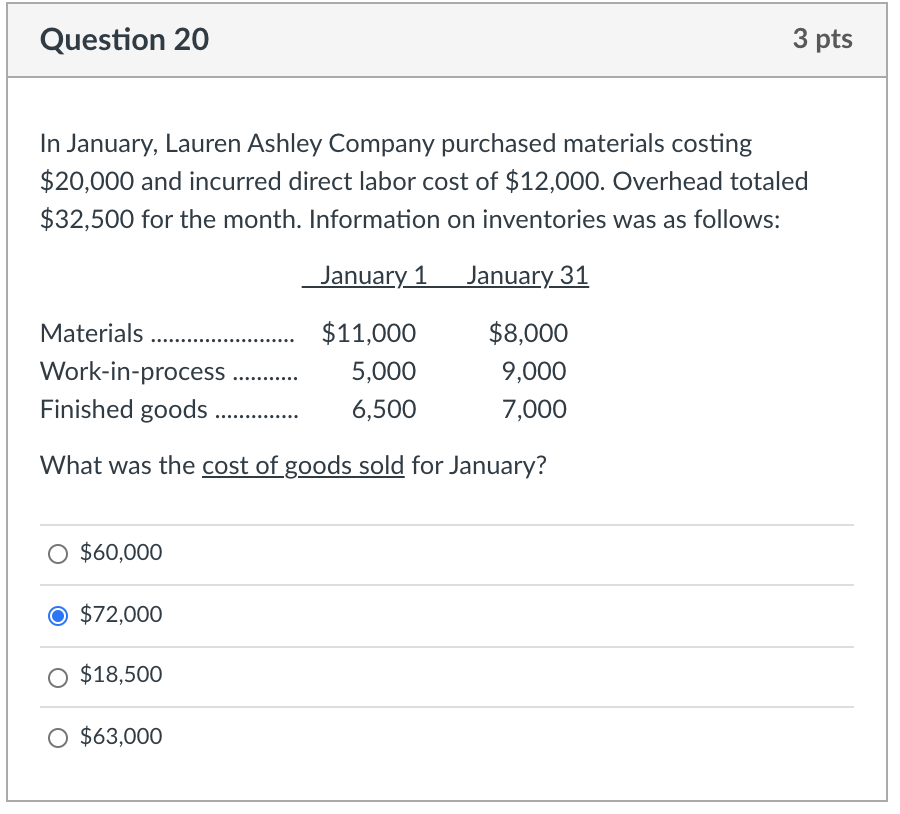This screenshot has width=900, height=814.
Task: Choose the $72,000 answer option
Action: coord(58,615)
